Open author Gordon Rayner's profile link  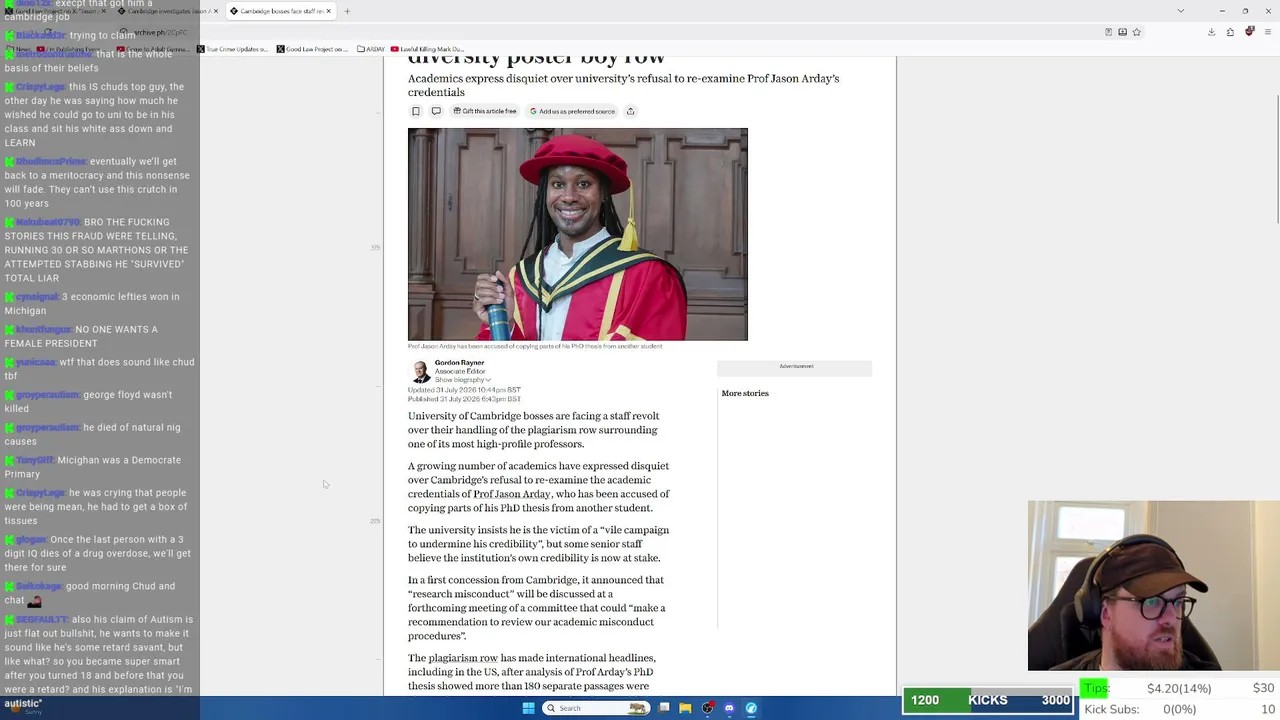pos(459,363)
